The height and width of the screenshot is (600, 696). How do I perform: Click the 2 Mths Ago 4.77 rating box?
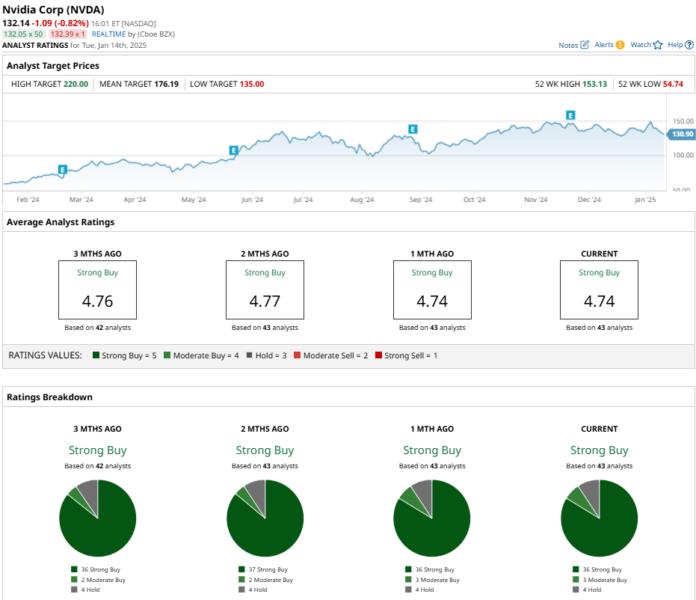[x=265, y=290]
